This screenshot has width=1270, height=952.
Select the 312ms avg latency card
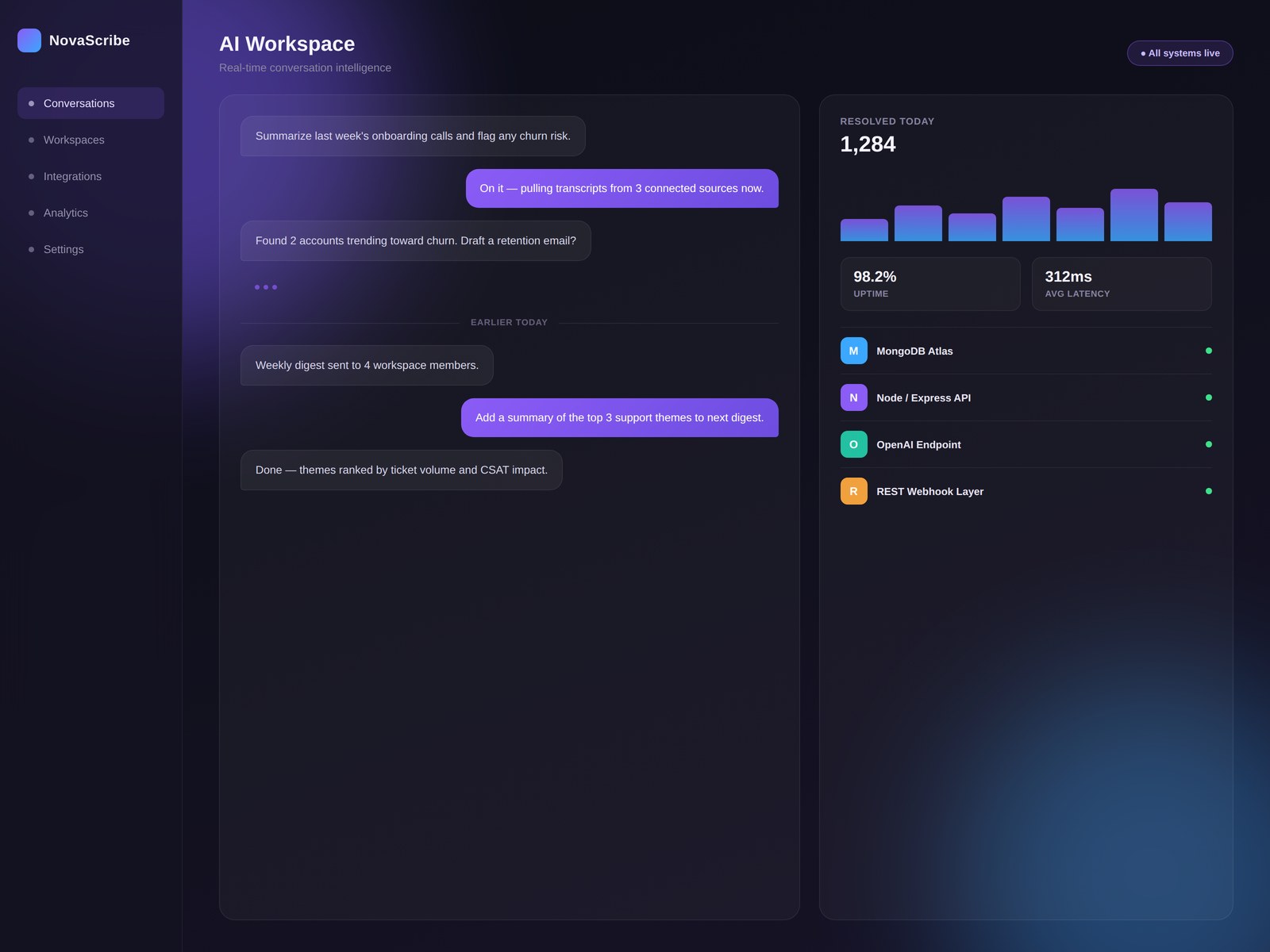tap(1122, 284)
